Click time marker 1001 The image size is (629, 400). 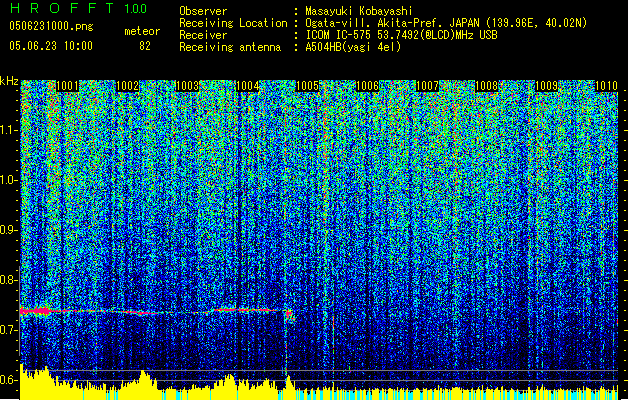click(x=67, y=86)
